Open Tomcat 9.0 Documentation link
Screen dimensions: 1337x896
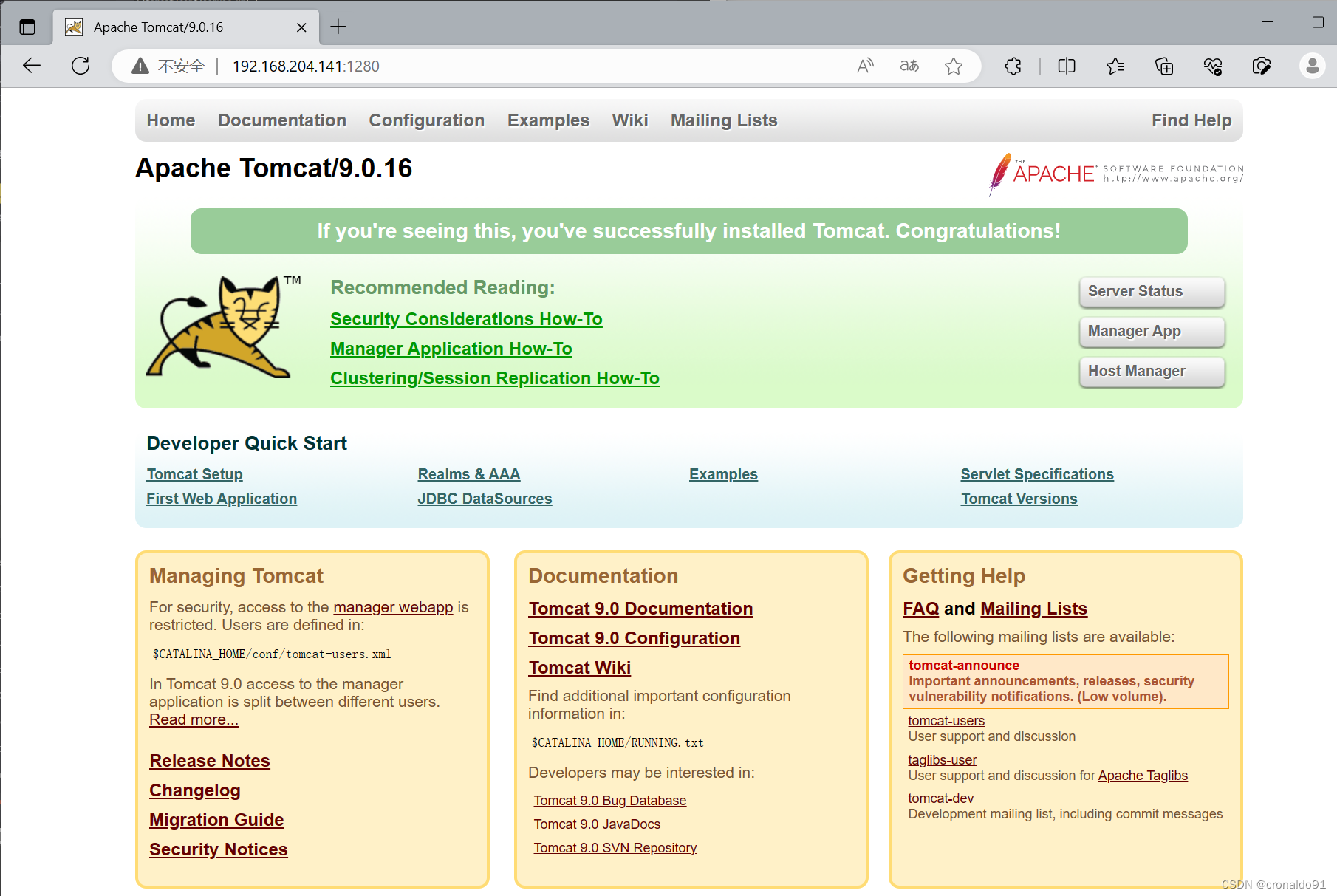pyautogui.click(x=640, y=609)
